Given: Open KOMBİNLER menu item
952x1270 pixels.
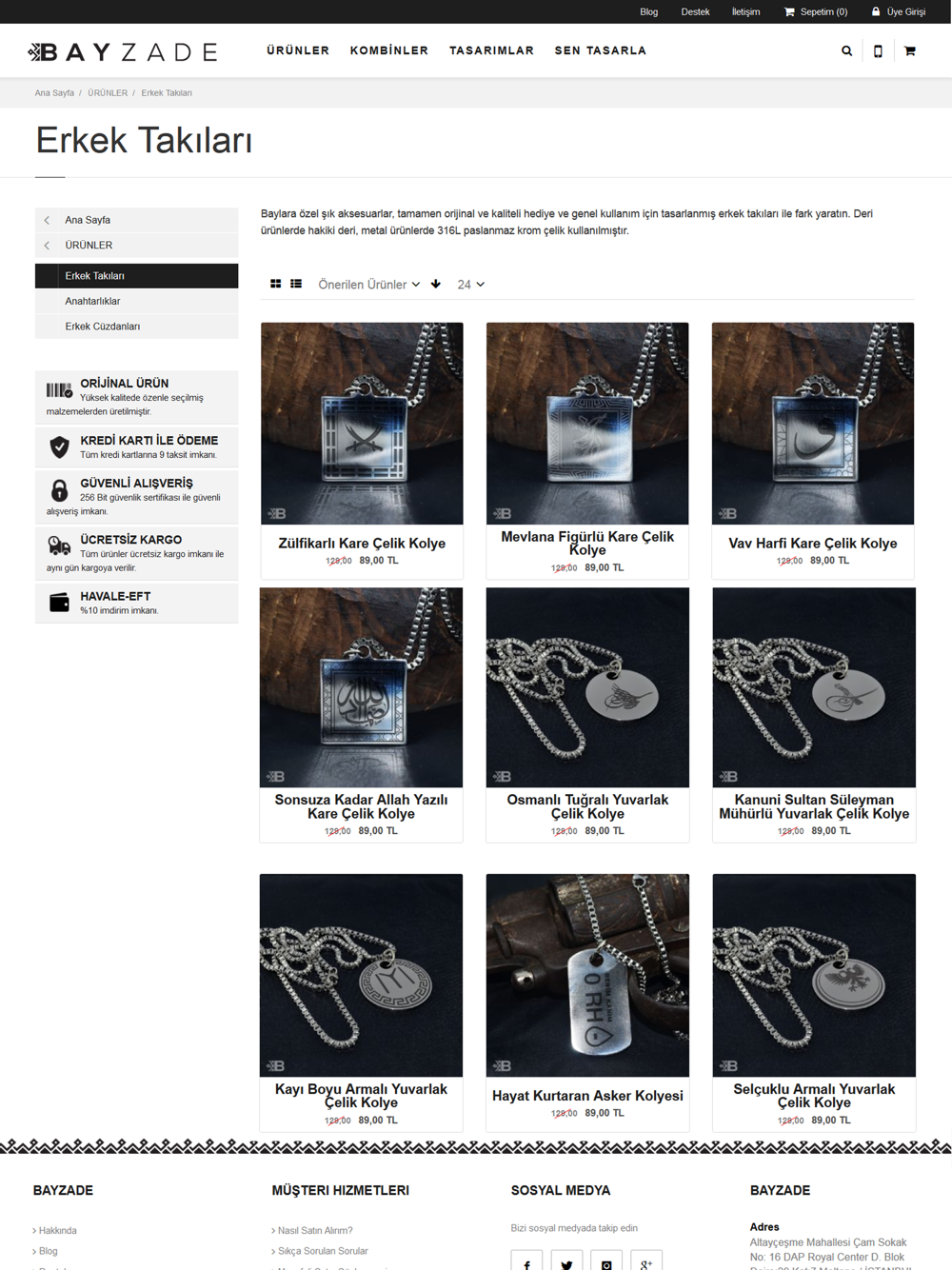Looking at the screenshot, I should click(388, 50).
